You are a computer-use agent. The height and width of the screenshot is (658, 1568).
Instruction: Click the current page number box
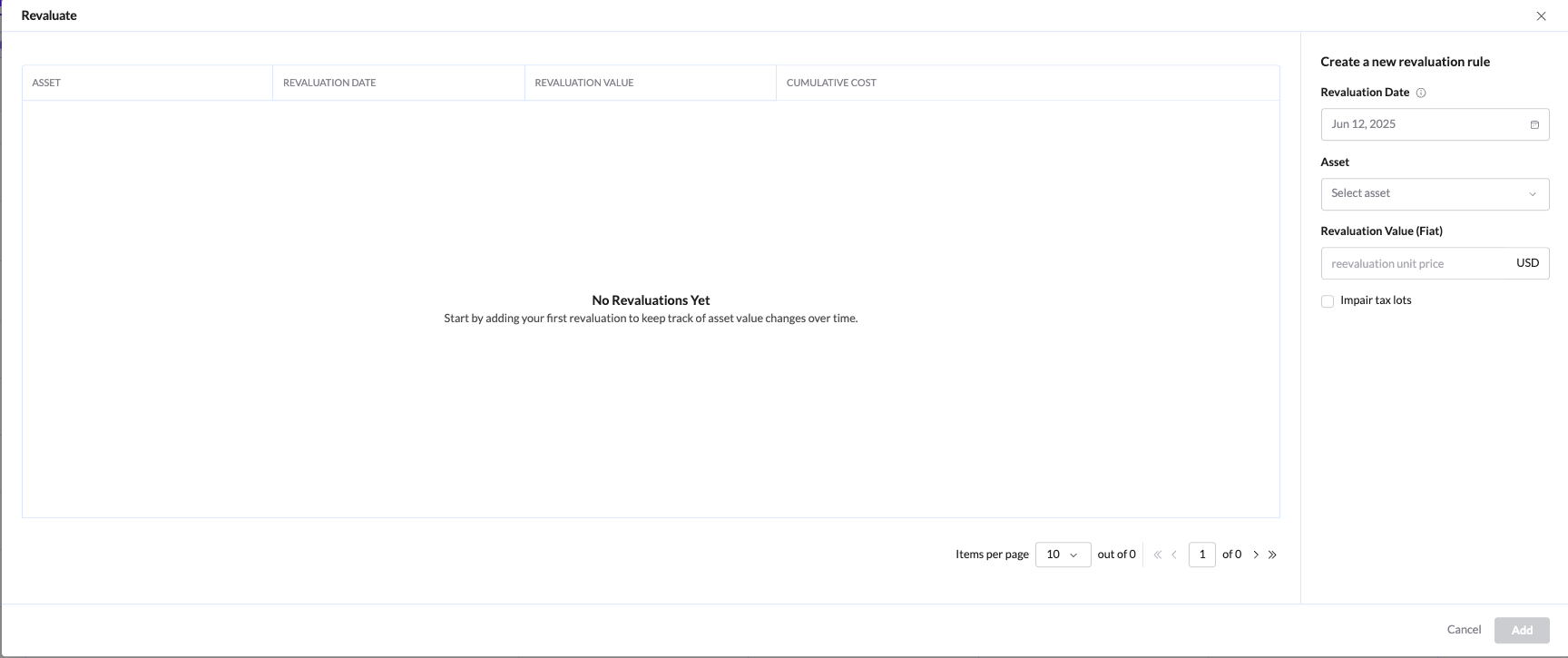(x=1201, y=555)
